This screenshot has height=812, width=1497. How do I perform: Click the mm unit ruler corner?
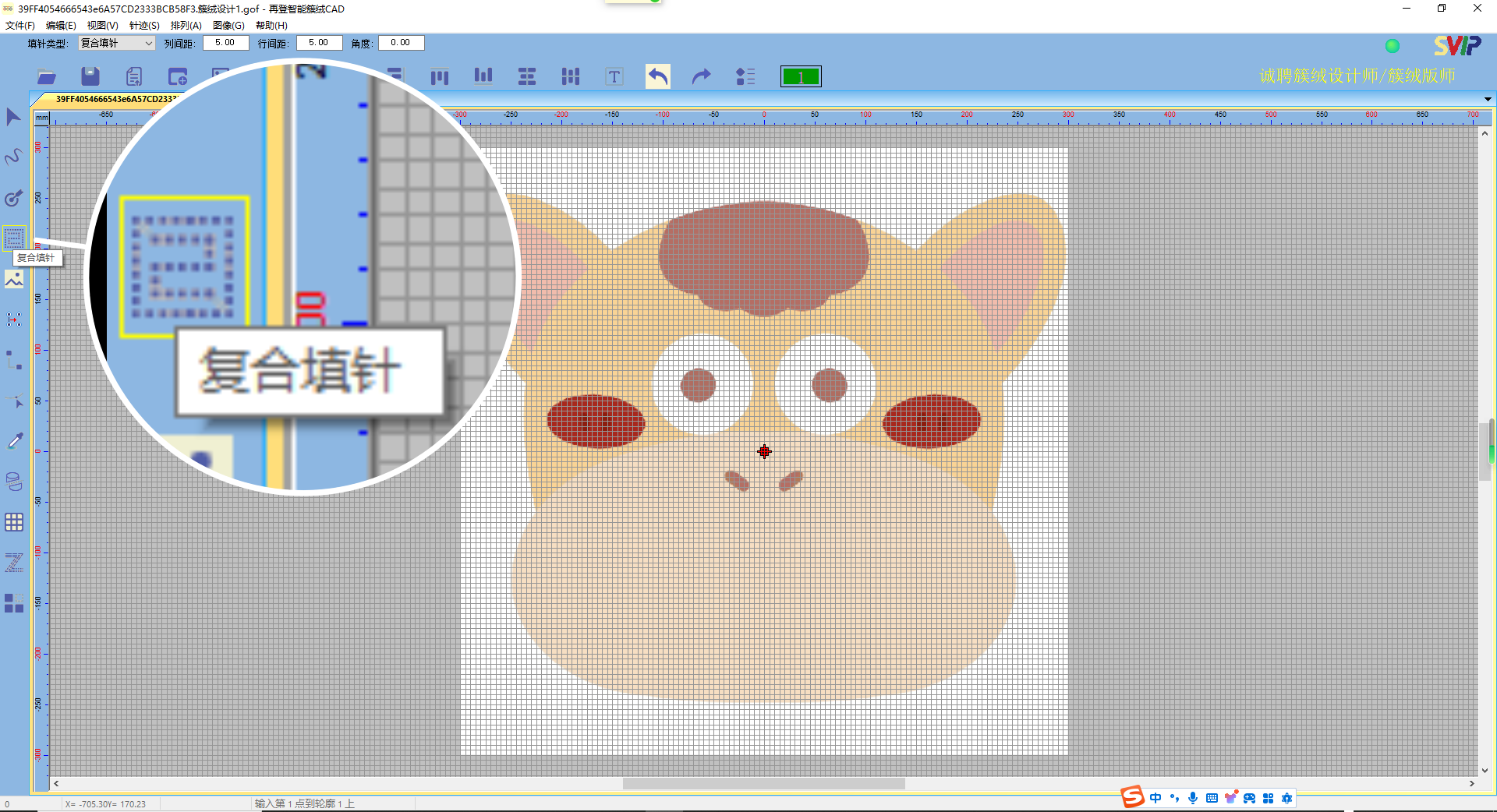[x=42, y=118]
